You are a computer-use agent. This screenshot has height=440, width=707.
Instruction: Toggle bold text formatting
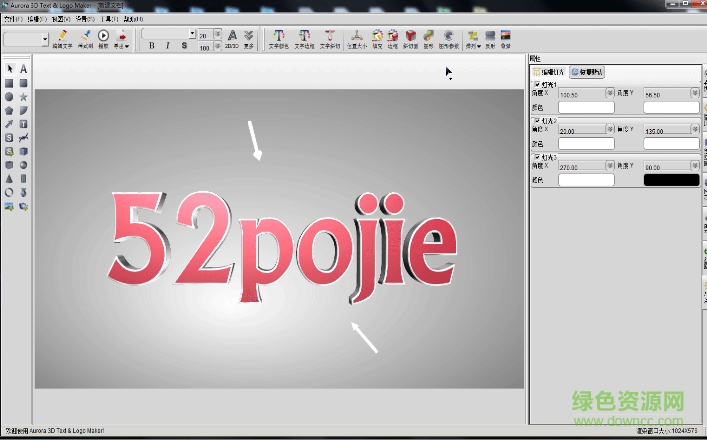pos(151,45)
